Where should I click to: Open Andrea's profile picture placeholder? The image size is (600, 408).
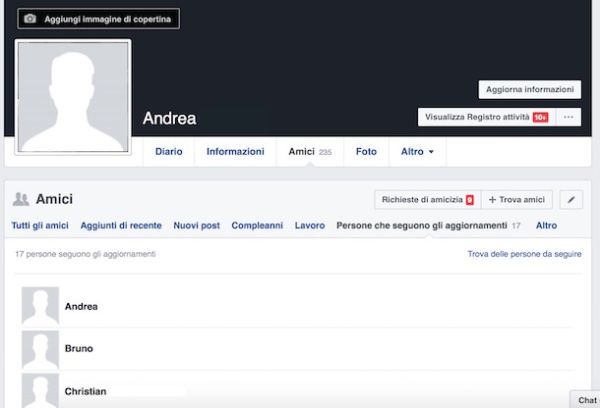tap(75, 98)
